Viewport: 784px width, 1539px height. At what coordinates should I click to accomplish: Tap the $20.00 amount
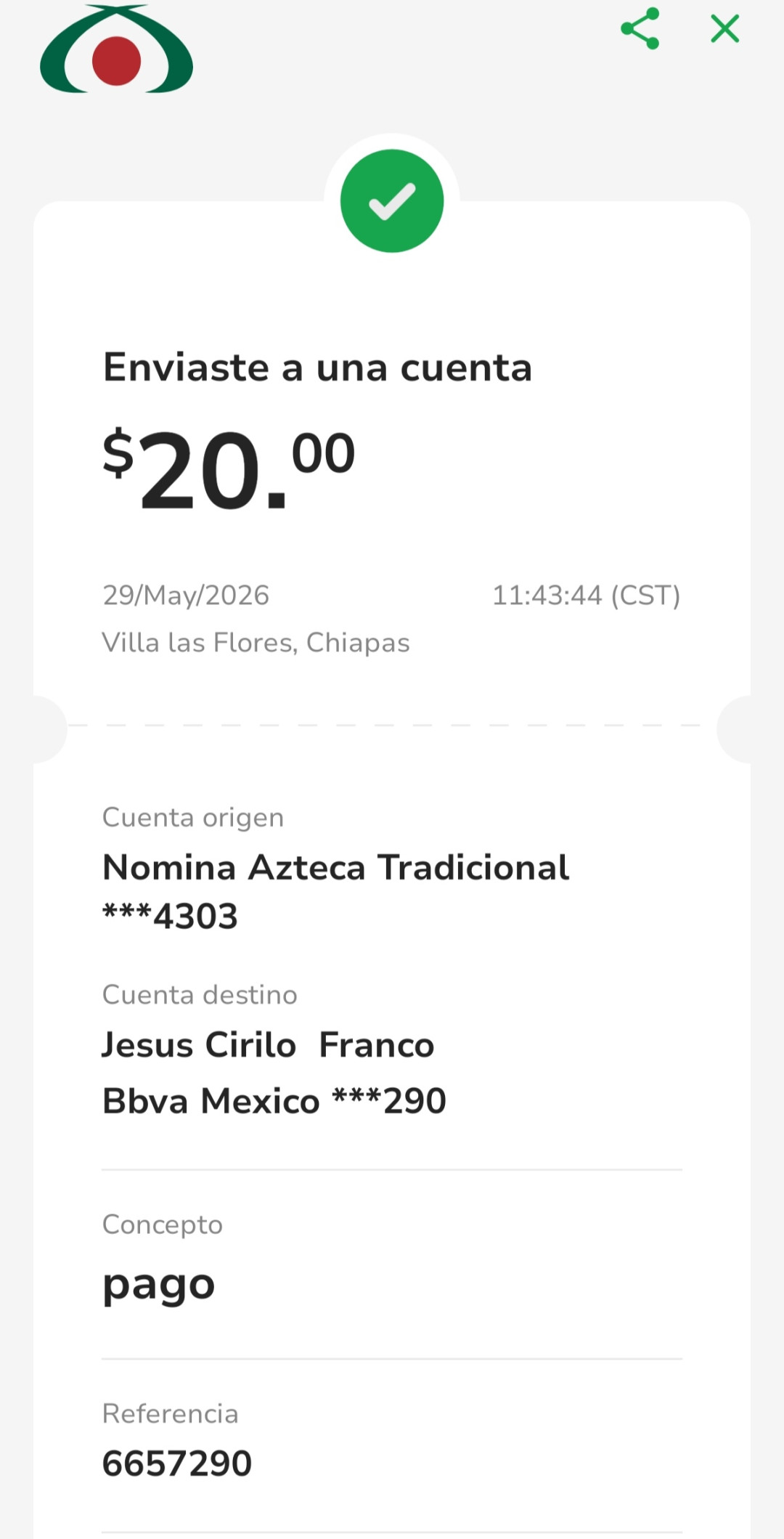coord(229,469)
